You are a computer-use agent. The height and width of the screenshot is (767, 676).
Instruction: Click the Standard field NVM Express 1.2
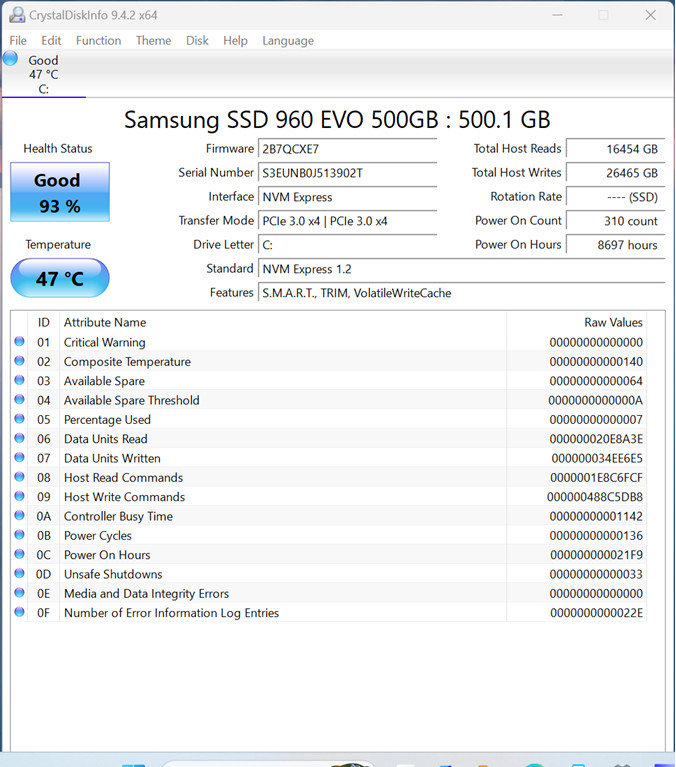pos(461,269)
